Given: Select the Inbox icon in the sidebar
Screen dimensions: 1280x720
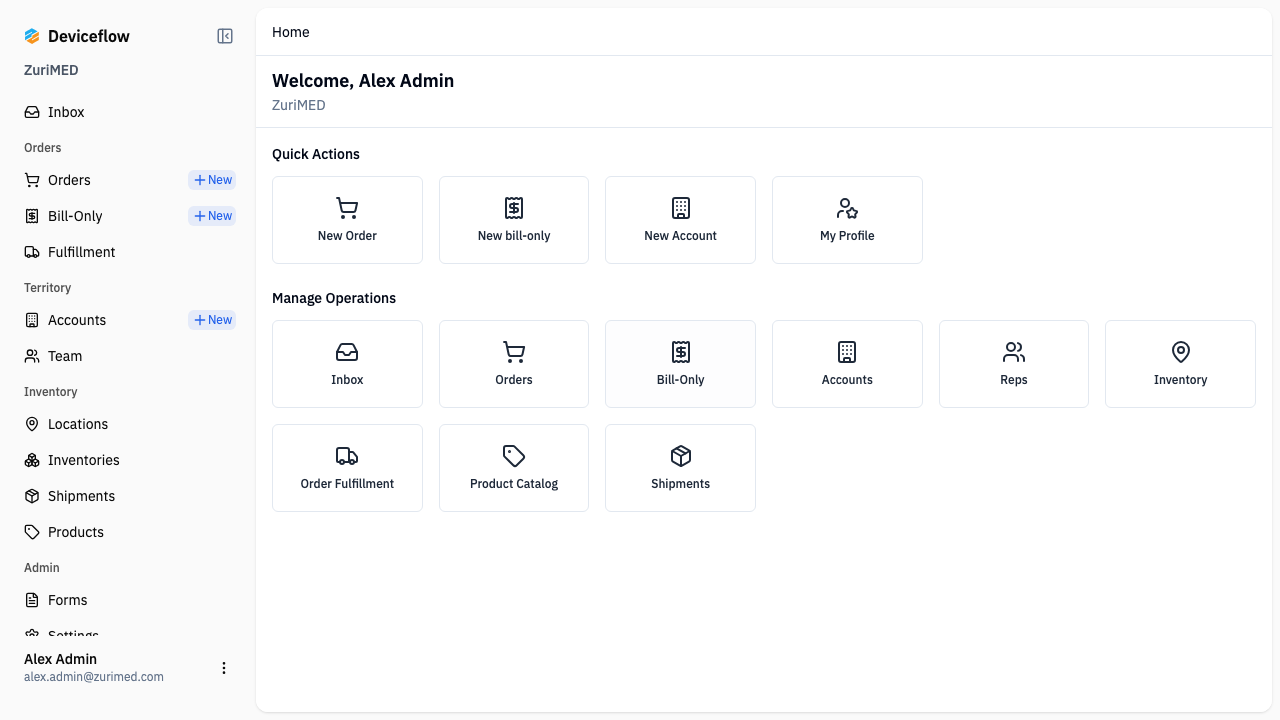Looking at the screenshot, I should (31, 112).
